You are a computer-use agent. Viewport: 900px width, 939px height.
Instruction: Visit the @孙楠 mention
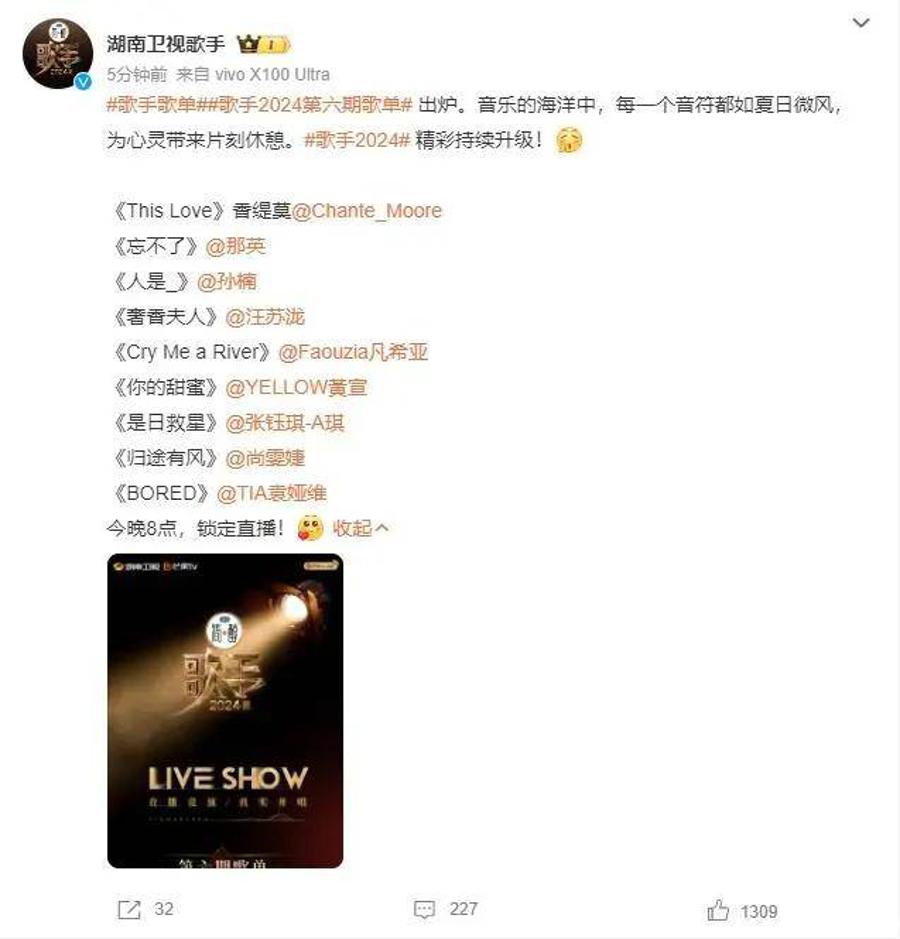[x=226, y=281]
